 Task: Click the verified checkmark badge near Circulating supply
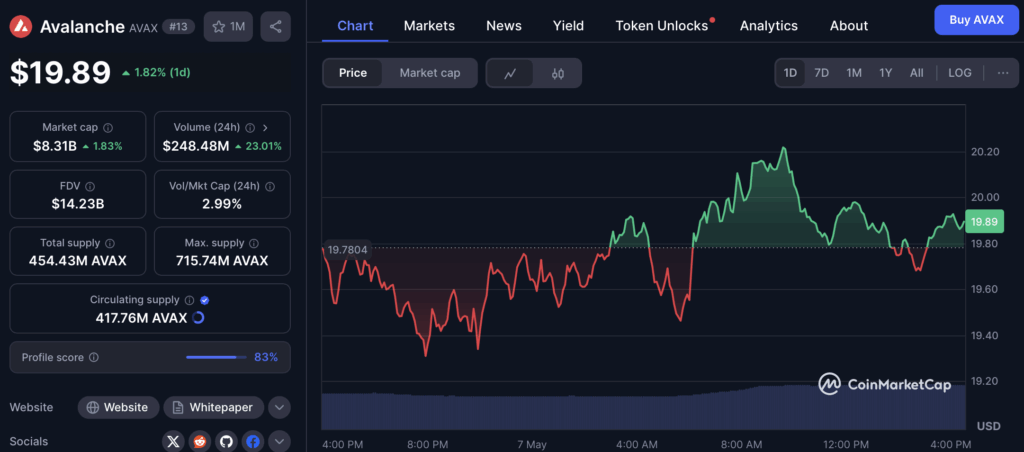204,300
